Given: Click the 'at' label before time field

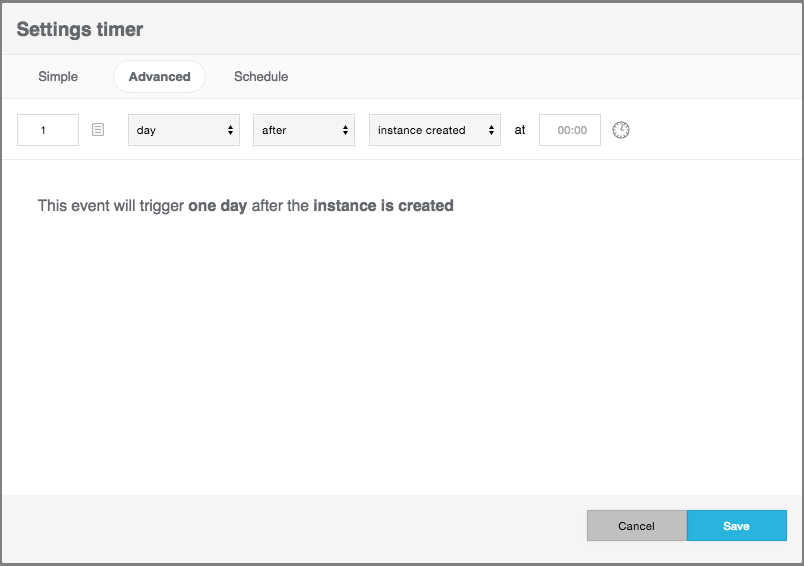Looking at the screenshot, I should (520, 130).
